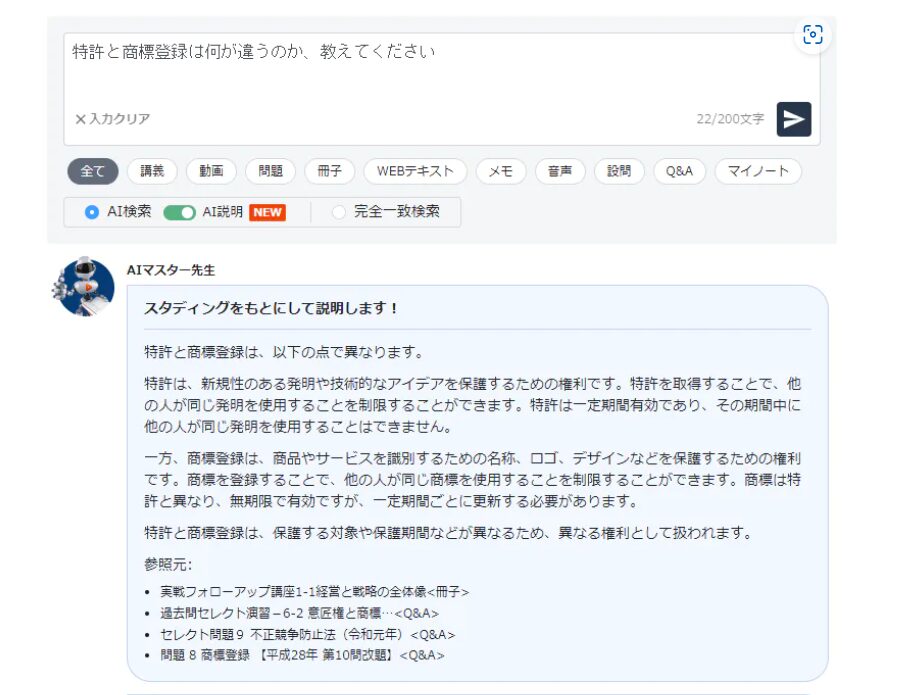Choose the 問題 filter chip

(x=270, y=171)
